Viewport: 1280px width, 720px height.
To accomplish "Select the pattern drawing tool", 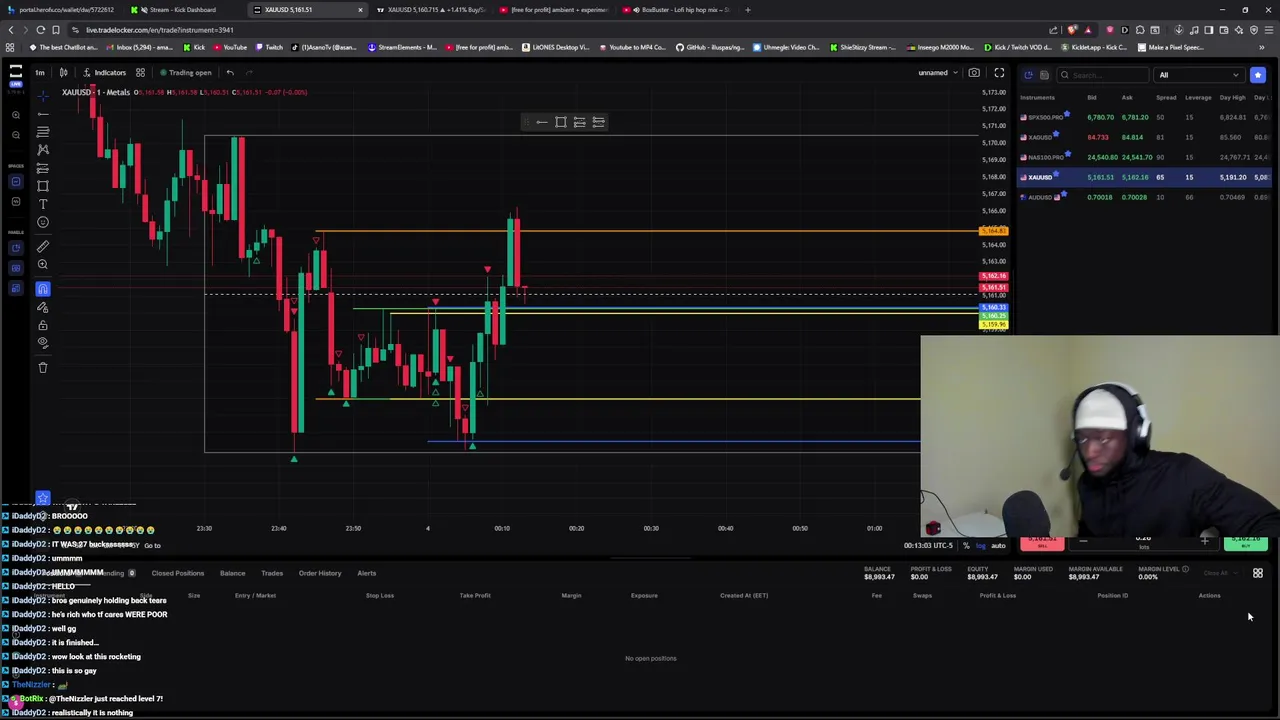I will [43, 150].
